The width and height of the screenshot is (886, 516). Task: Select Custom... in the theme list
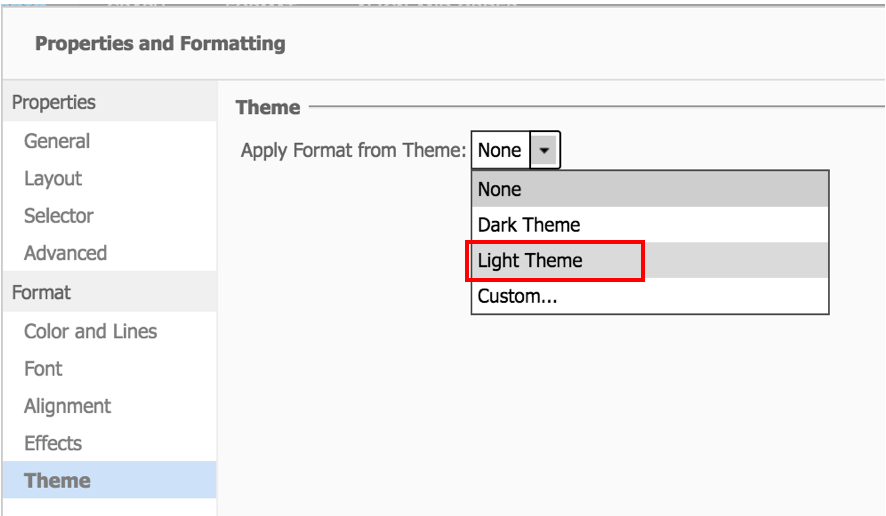pos(517,296)
